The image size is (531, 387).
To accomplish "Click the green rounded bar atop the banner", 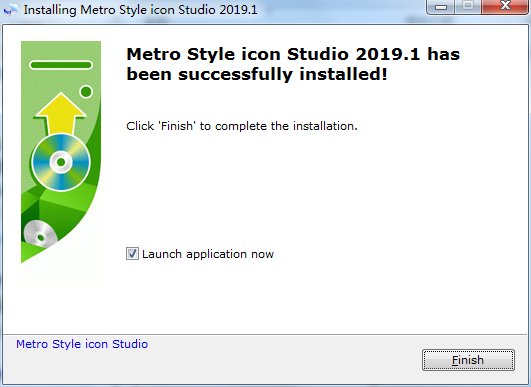I will point(61,65).
